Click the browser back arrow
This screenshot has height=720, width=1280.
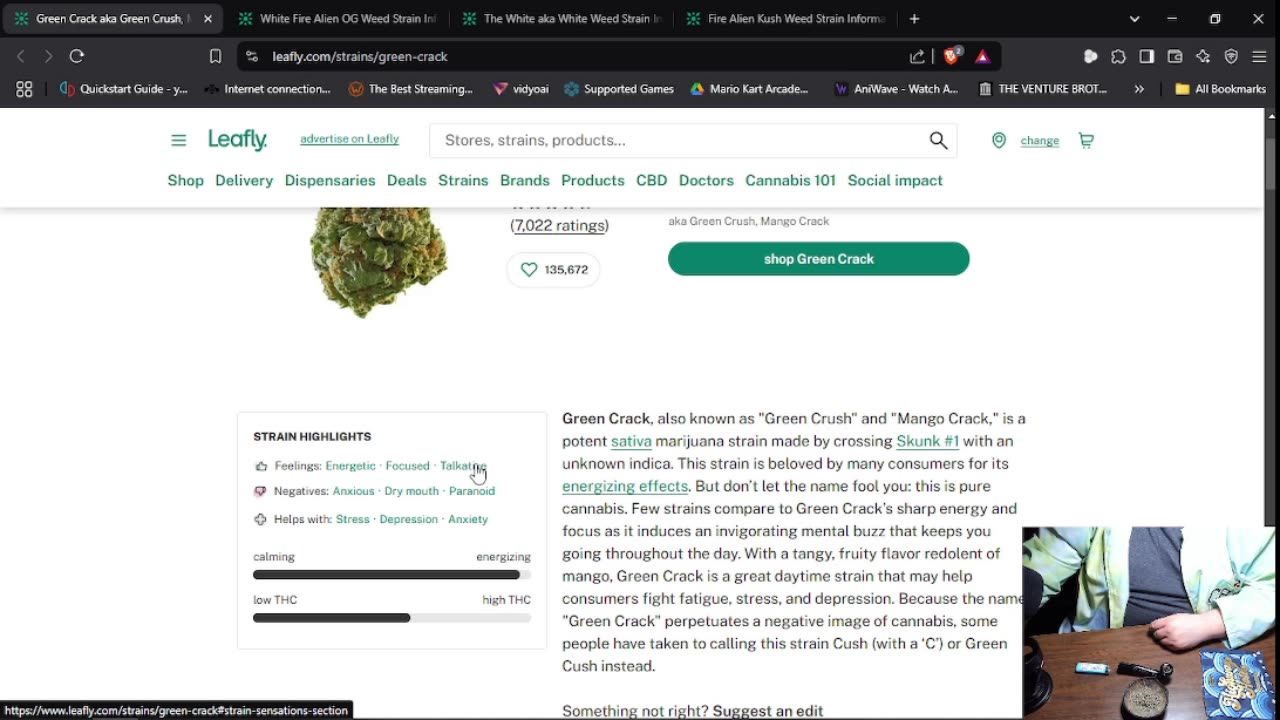click(x=21, y=57)
